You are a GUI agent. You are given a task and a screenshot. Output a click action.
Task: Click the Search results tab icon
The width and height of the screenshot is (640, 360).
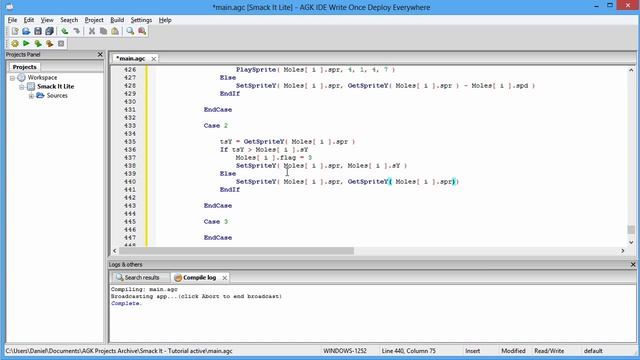point(120,278)
